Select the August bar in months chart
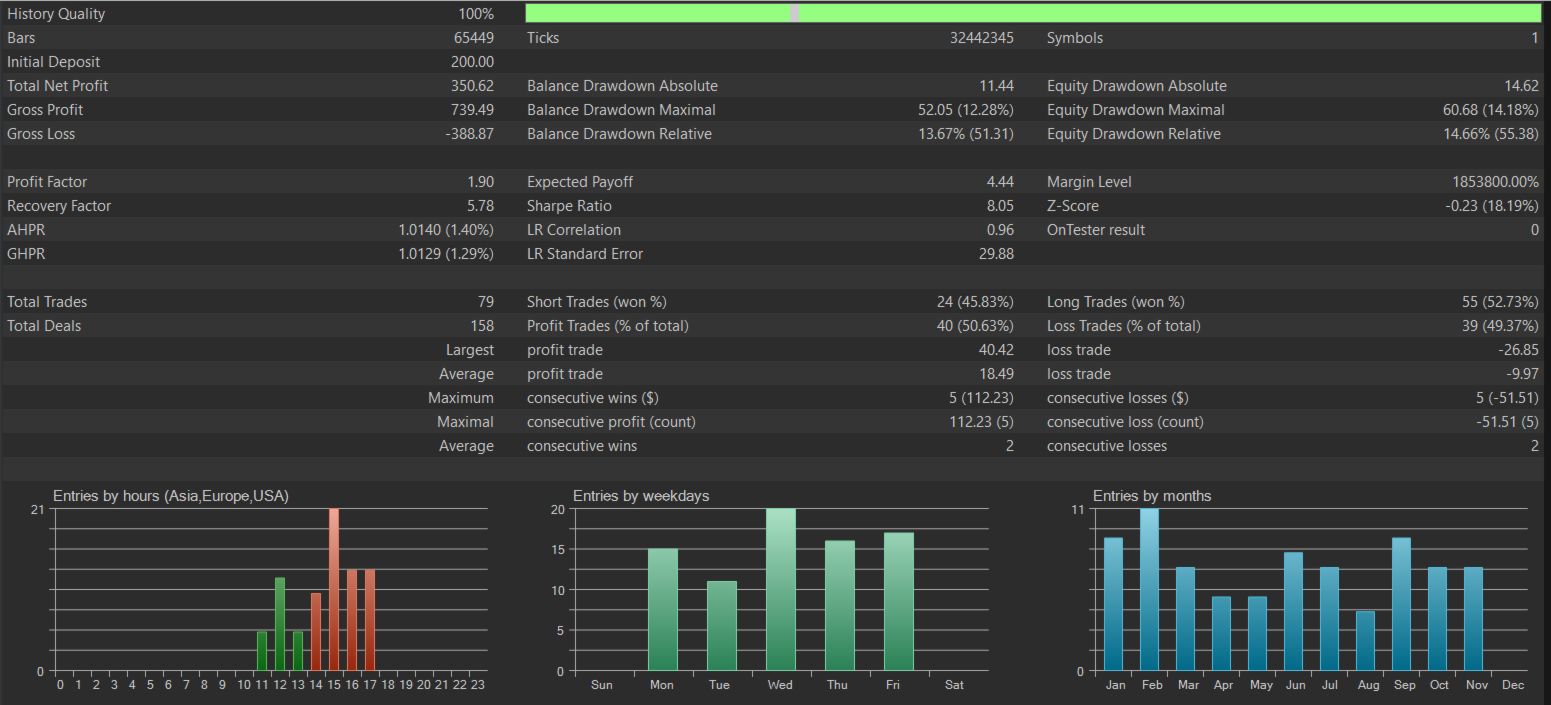Screen dimensions: 1551x705 pyautogui.click(x=1365, y=641)
